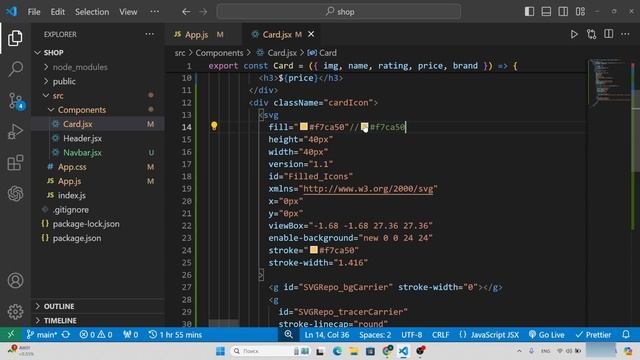
Task: Change the Spaces: 2 indentation setting
Action: point(375,335)
